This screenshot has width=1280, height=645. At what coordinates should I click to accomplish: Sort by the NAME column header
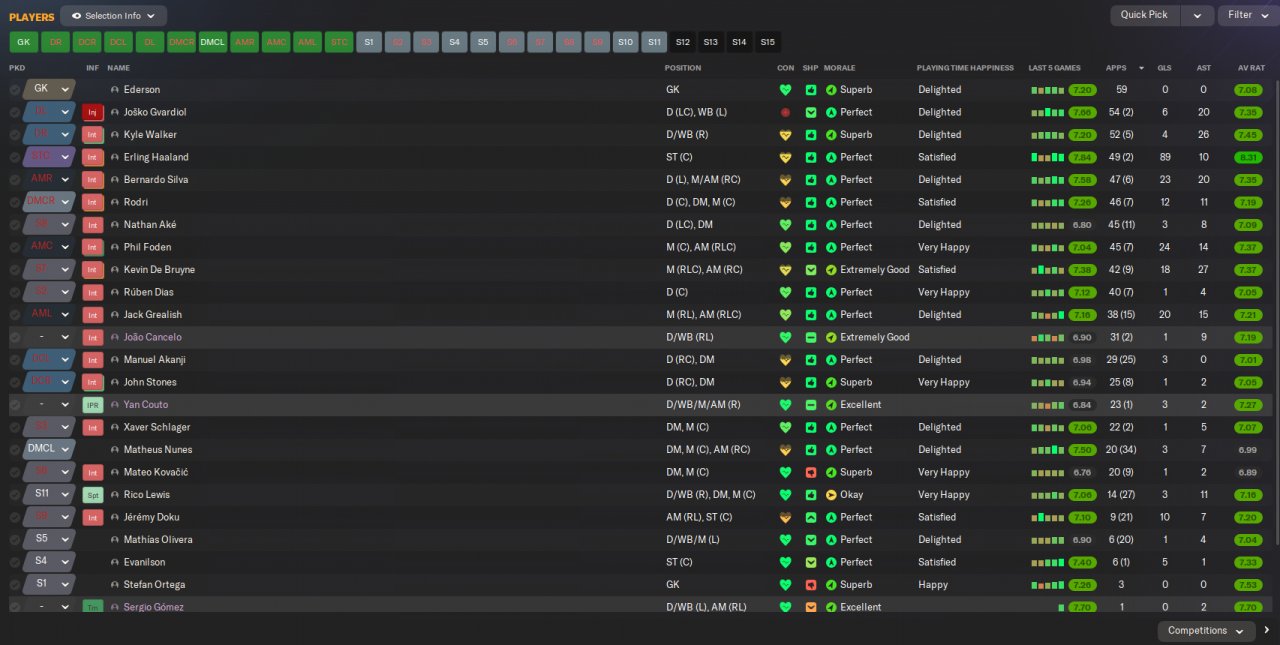[118, 68]
